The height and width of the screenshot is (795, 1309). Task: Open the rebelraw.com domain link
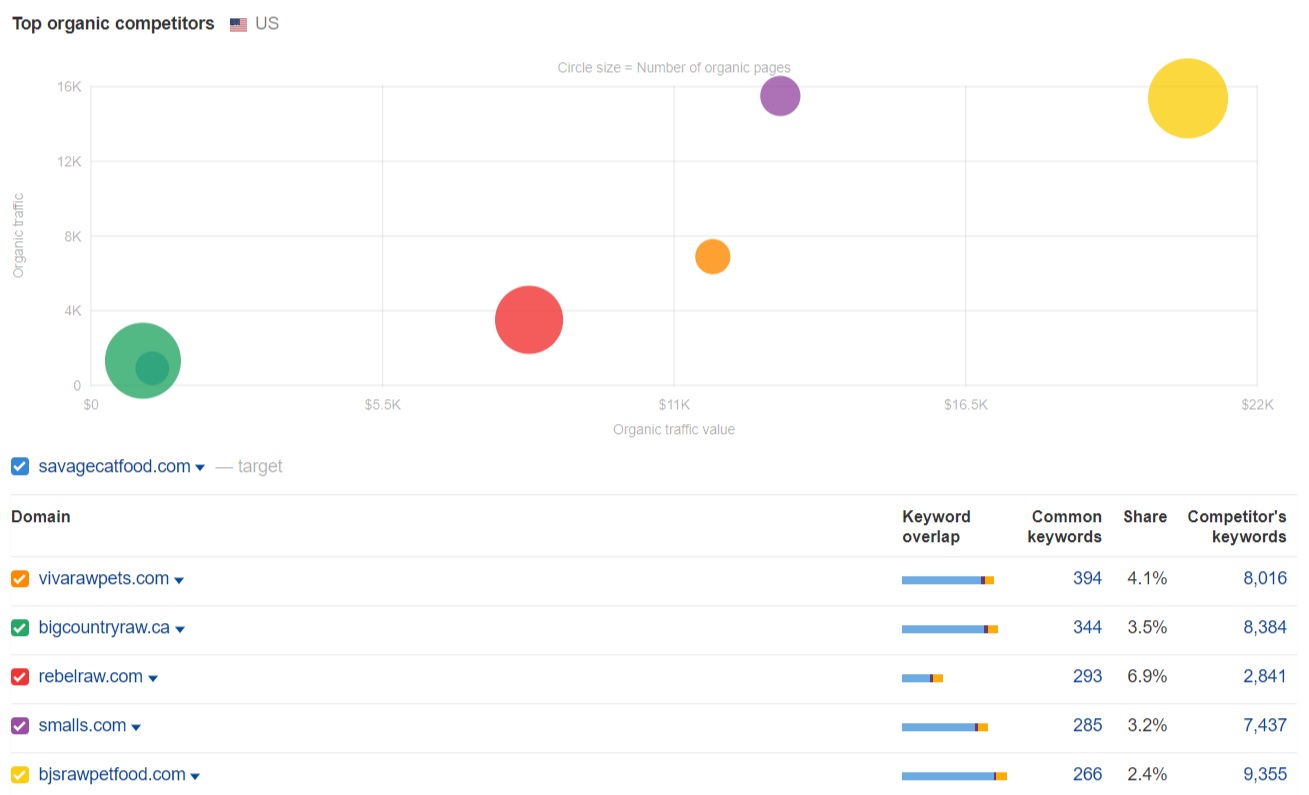(90, 677)
